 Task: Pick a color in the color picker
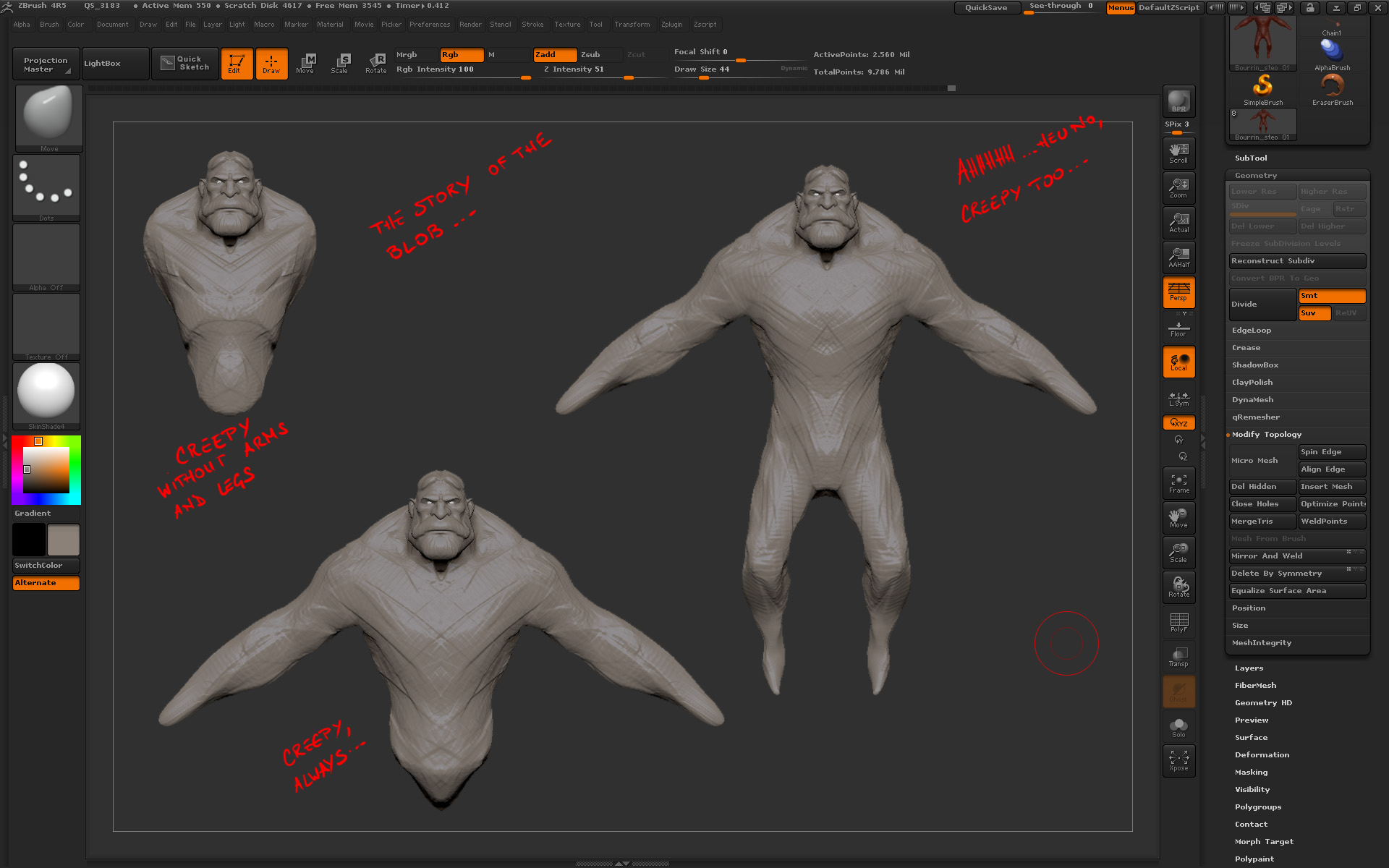click(x=46, y=470)
